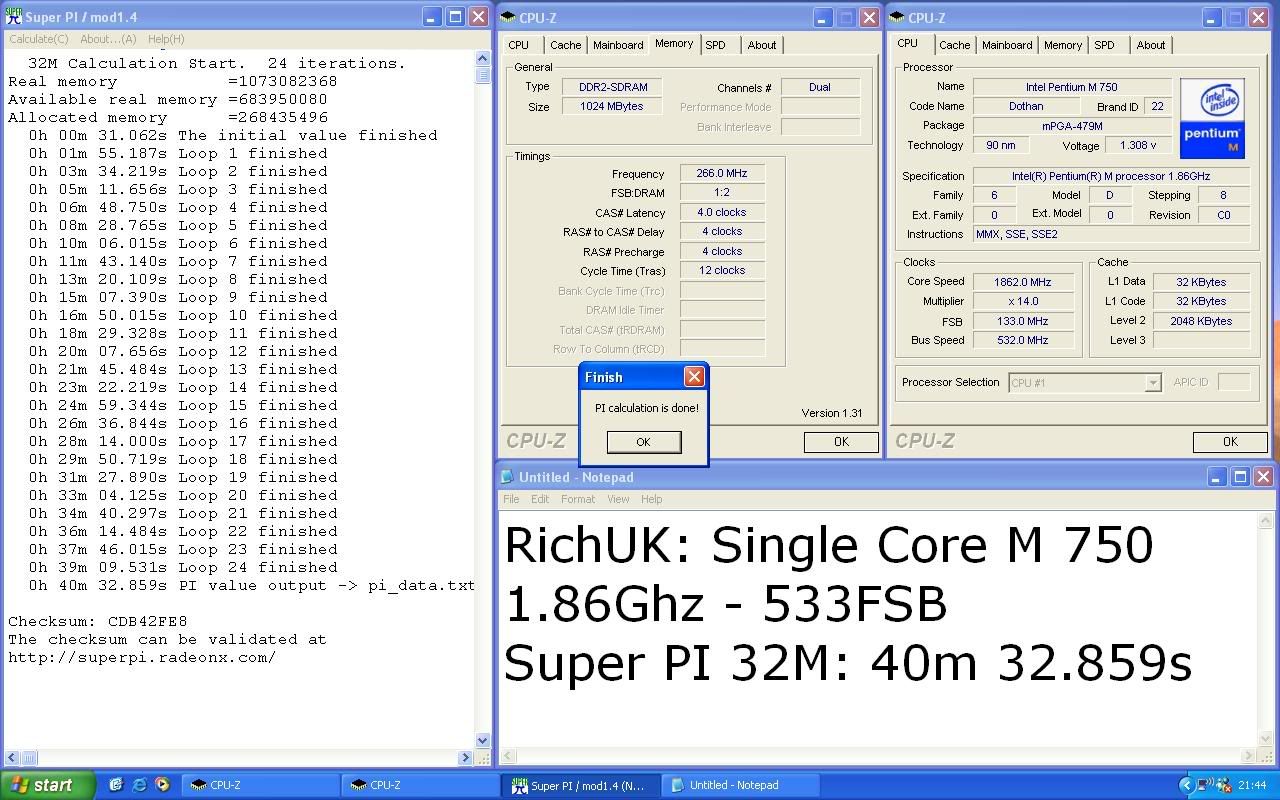1280x800 pixels.
Task: Click Notepad horizontal scrollbar left arrow
Action: click(x=507, y=758)
